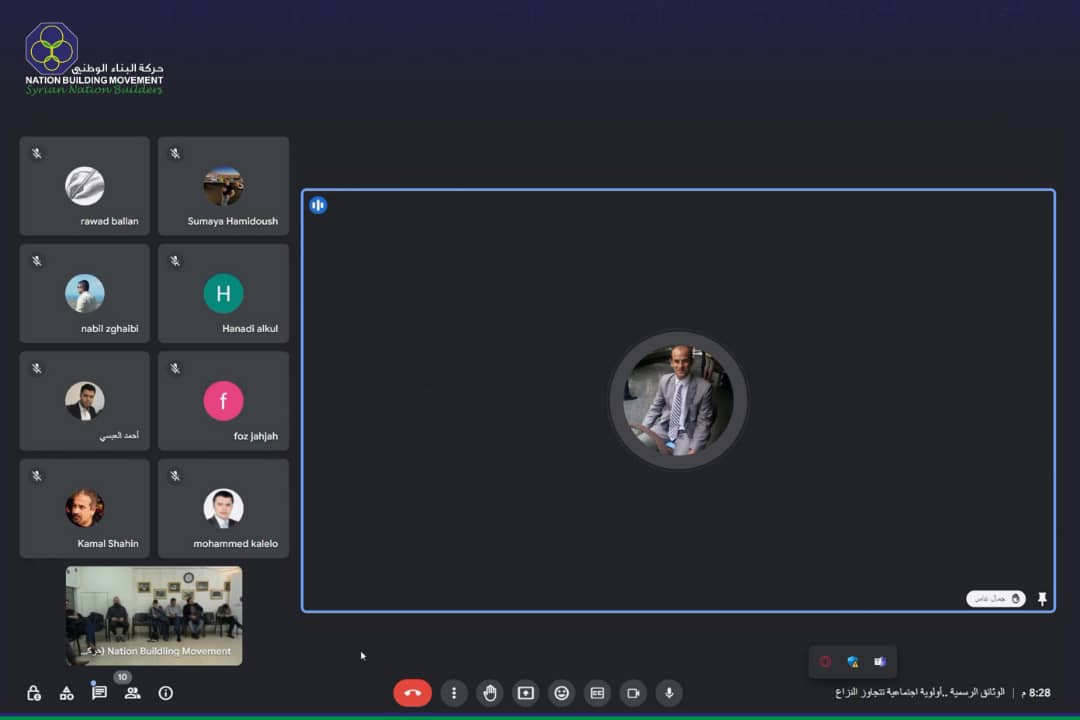Click the Hanadi alkul participant tile
The height and width of the screenshot is (720, 1080).
tap(224, 294)
